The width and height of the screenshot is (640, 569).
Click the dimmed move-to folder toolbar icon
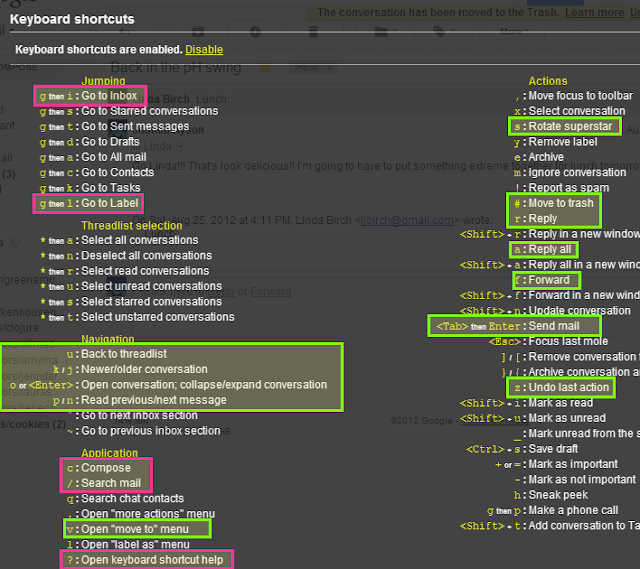[381, 31]
